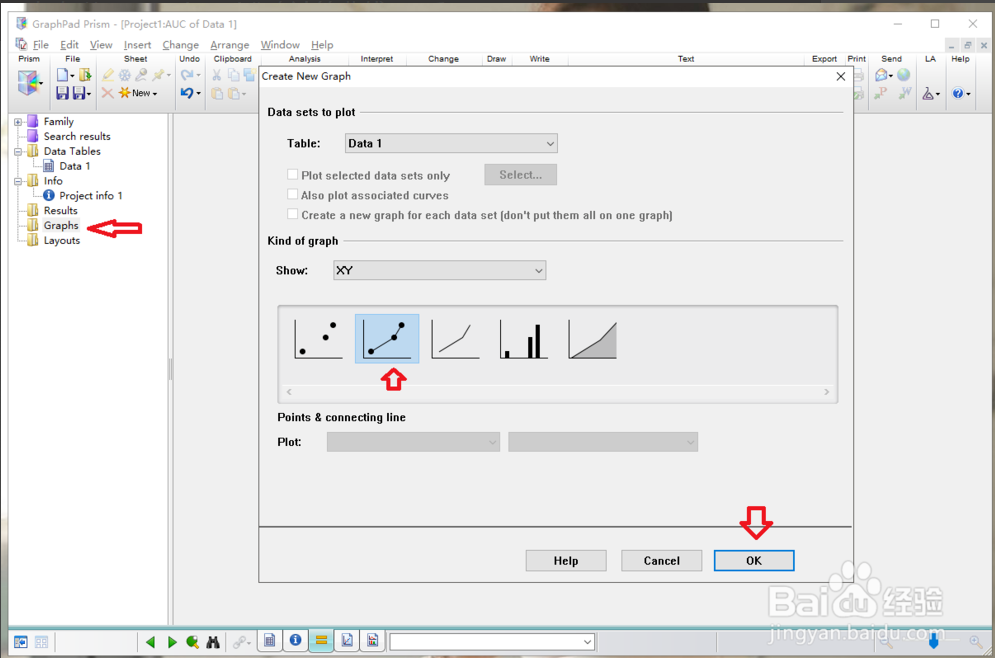Click right arrow of graph thumbnail scrollbar
995x658 pixels.
(826, 392)
